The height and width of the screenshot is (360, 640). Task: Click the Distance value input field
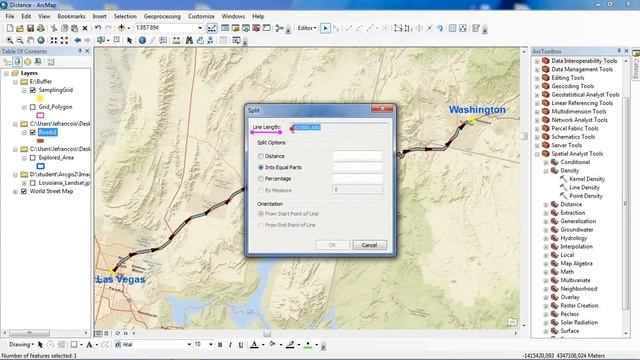point(357,156)
